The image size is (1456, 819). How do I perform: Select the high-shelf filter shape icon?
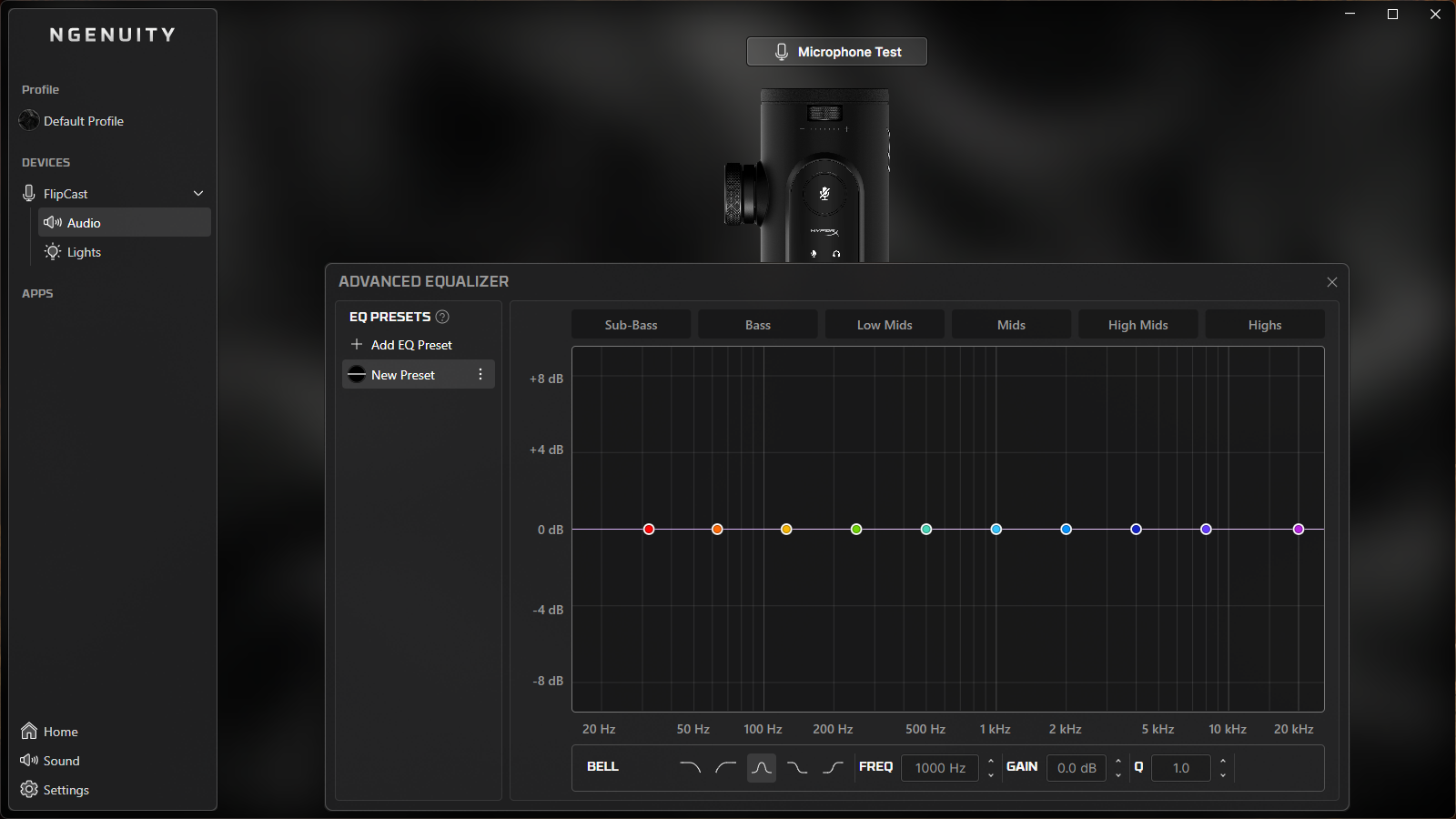click(833, 768)
